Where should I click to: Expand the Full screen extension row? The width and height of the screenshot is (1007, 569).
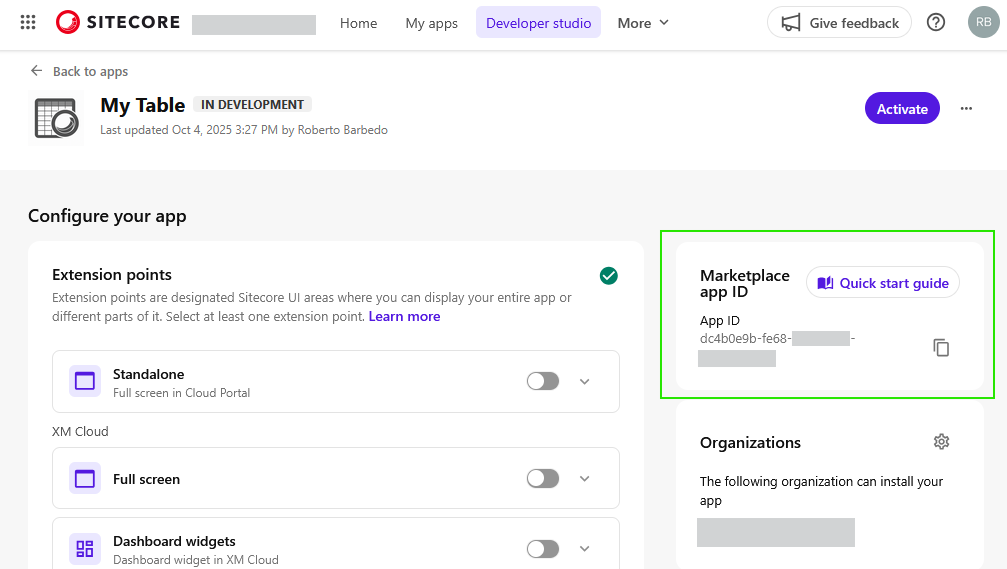click(x=585, y=479)
